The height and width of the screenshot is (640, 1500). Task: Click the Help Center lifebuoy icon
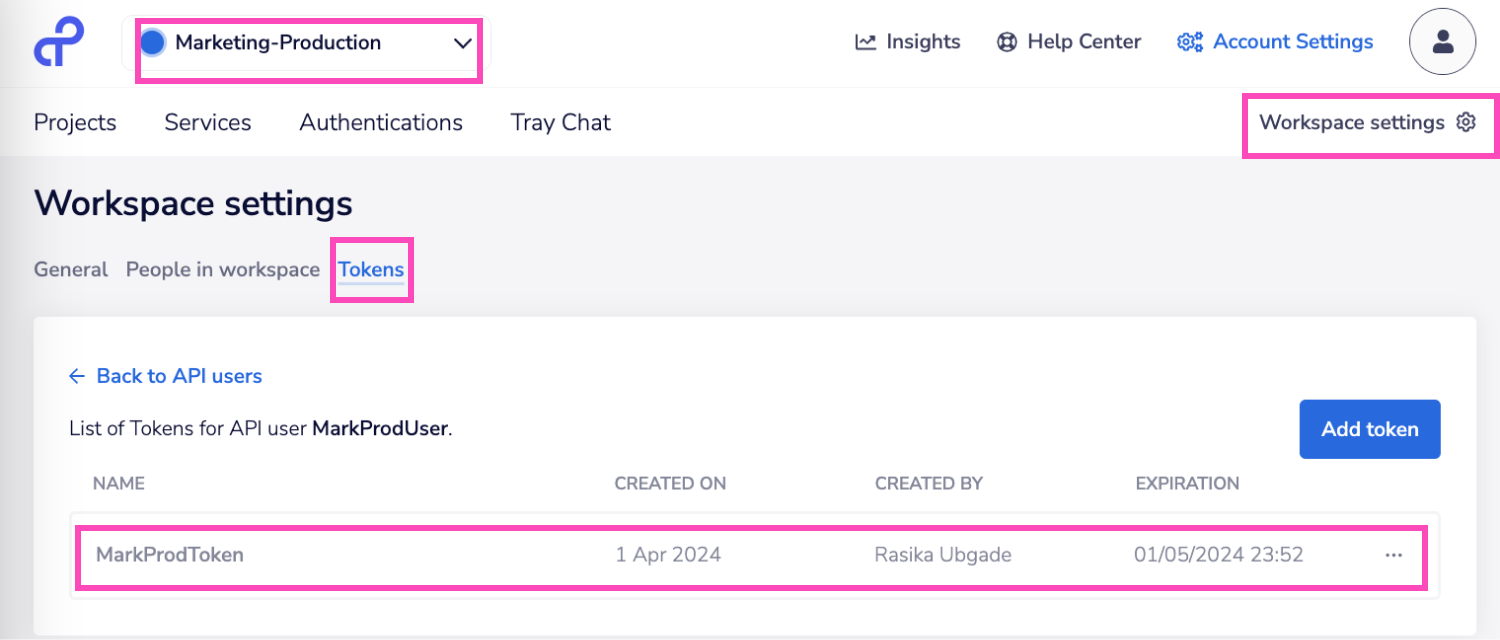[x=1007, y=42]
